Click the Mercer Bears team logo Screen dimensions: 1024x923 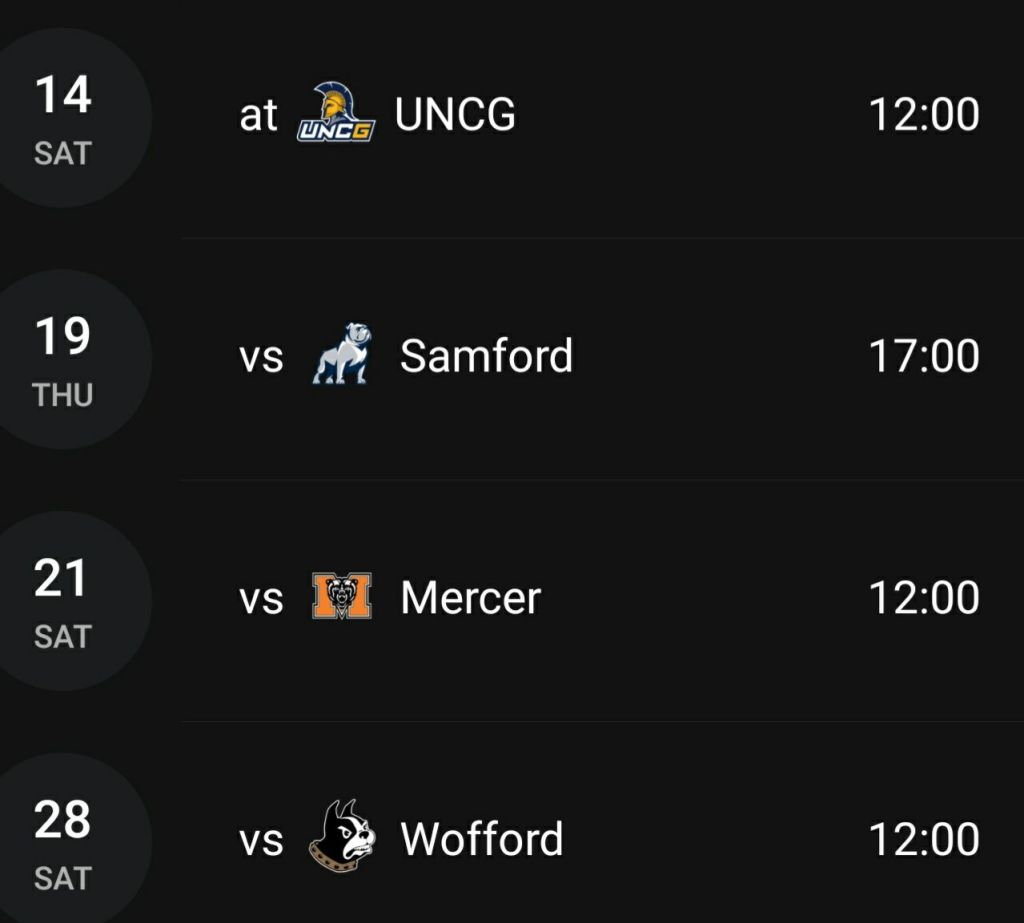click(x=341, y=597)
